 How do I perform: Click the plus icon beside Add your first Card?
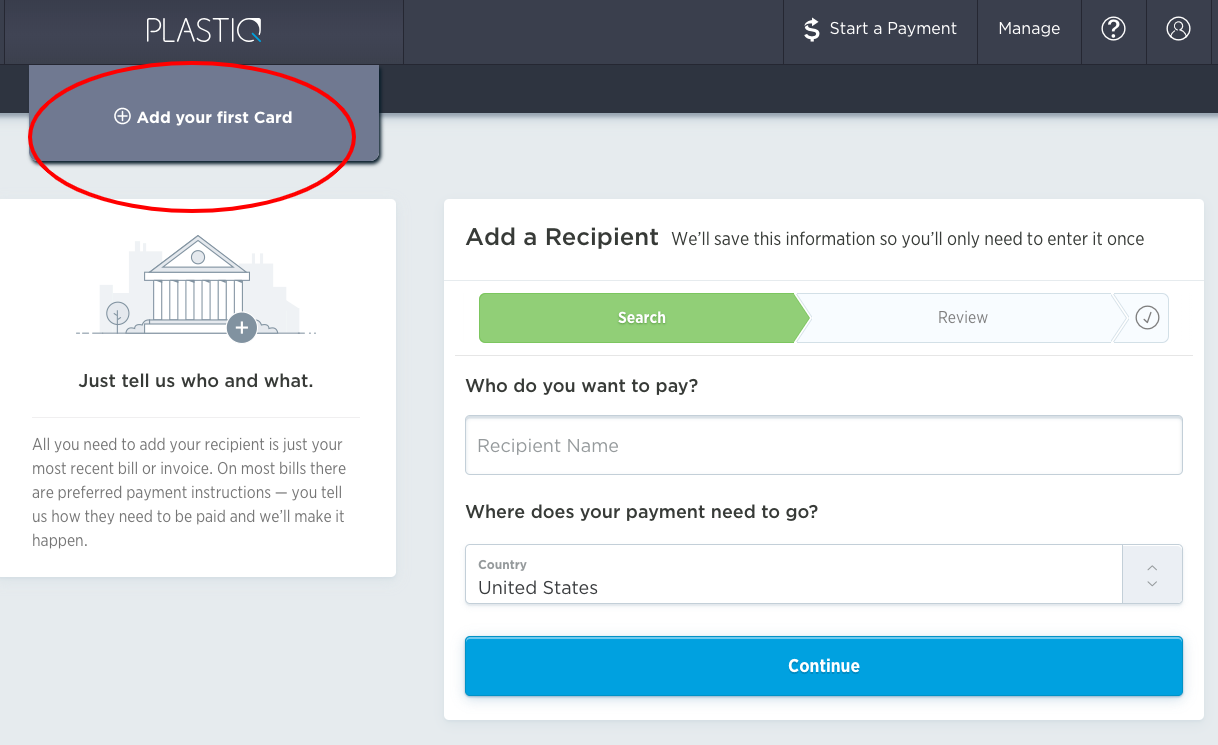122,116
